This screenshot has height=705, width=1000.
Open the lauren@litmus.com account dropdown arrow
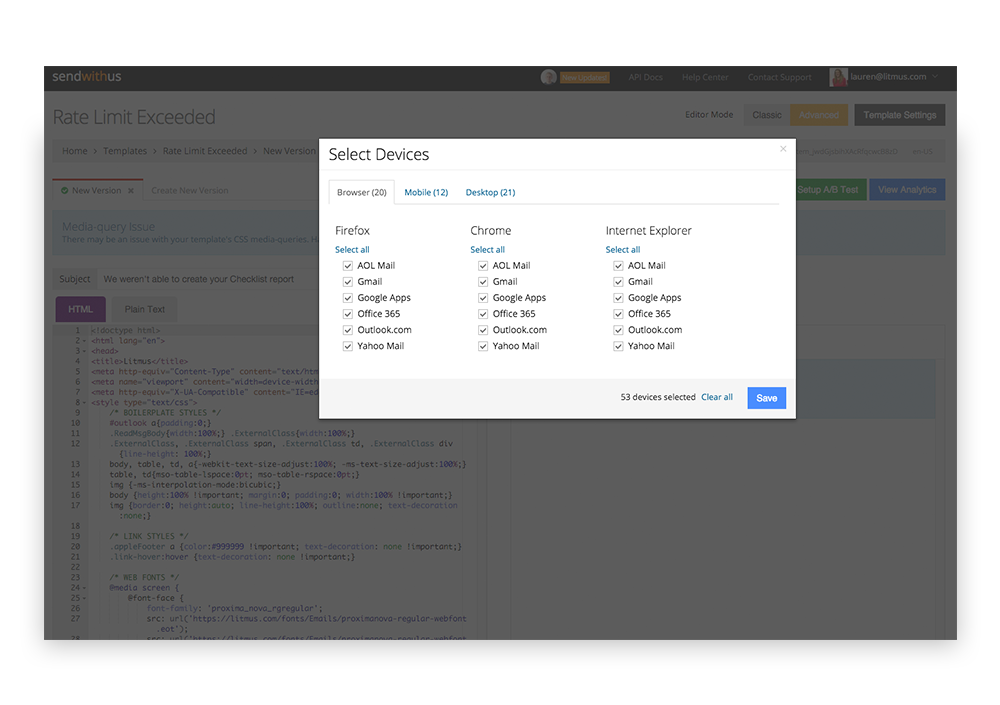pos(935,77)
